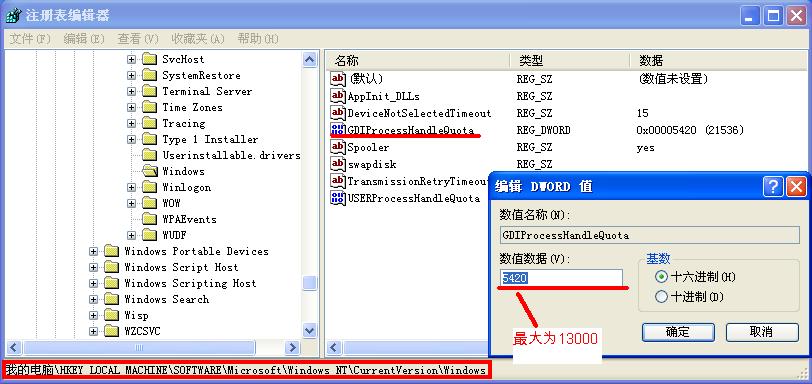Click the 数值名称 field showing GDIProcessHandleQuota
The height and width of the screenshot is (384, 812).
tap(649, 235)
